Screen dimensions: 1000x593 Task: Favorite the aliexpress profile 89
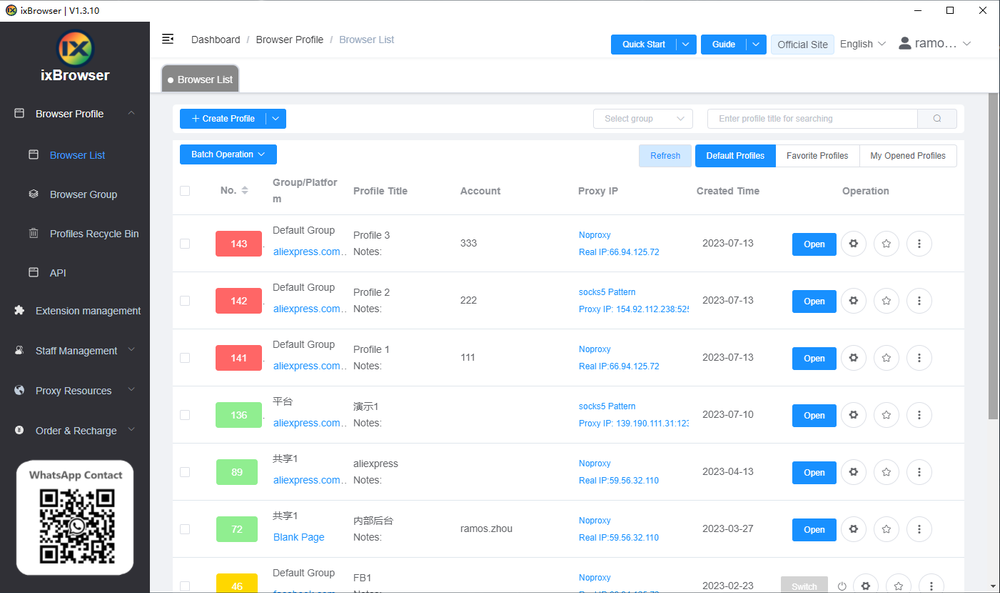tap(886, 472)
